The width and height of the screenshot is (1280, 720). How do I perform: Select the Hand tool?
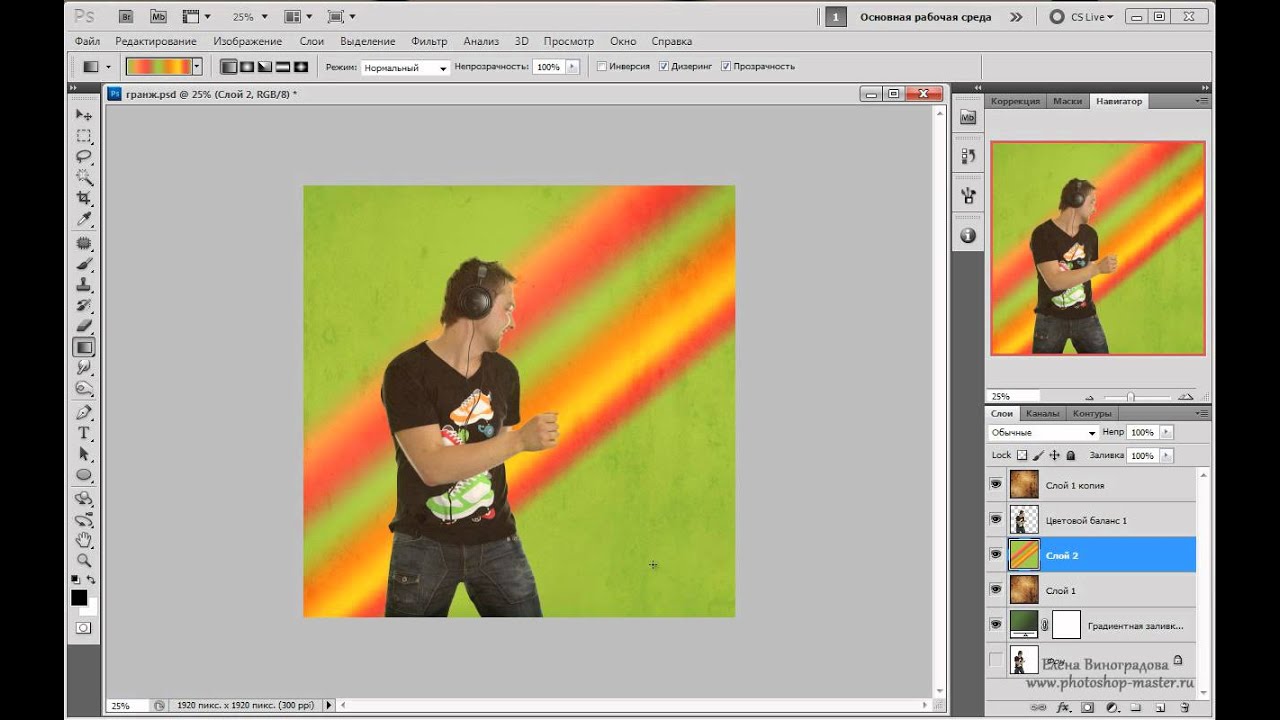pos(84,540)
